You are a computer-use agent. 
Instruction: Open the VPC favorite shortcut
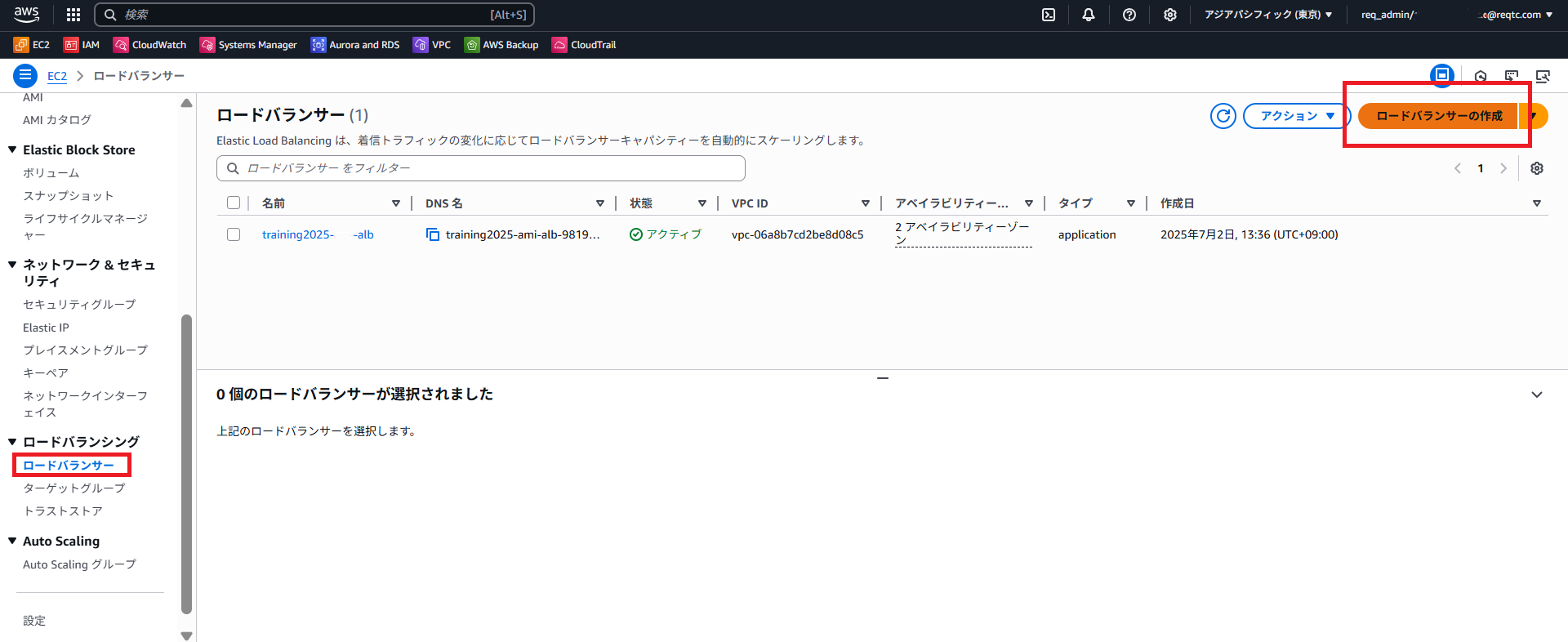pyautogui.click(x=432, y=45)
